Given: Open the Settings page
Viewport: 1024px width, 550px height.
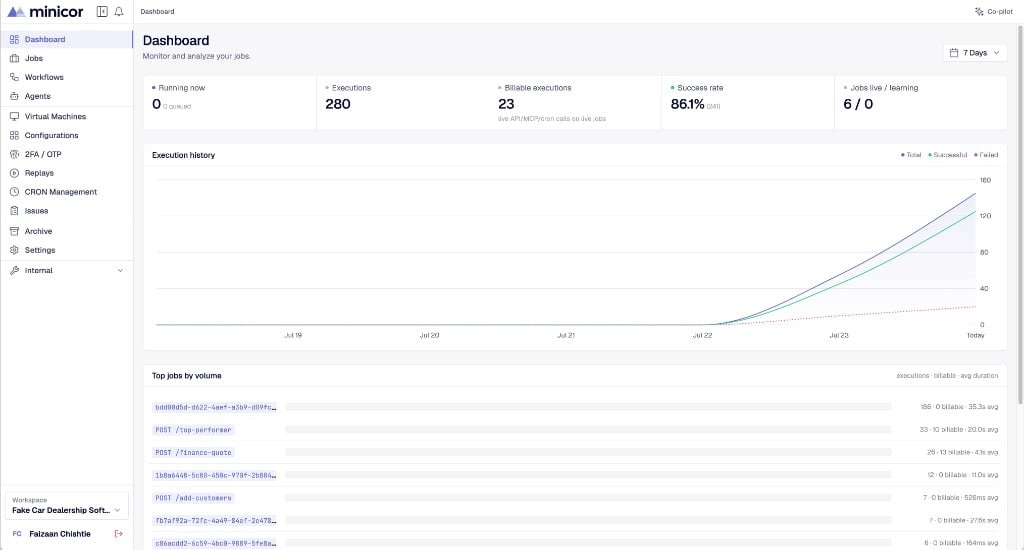Looking at the screenshot, I should point(67,250).
